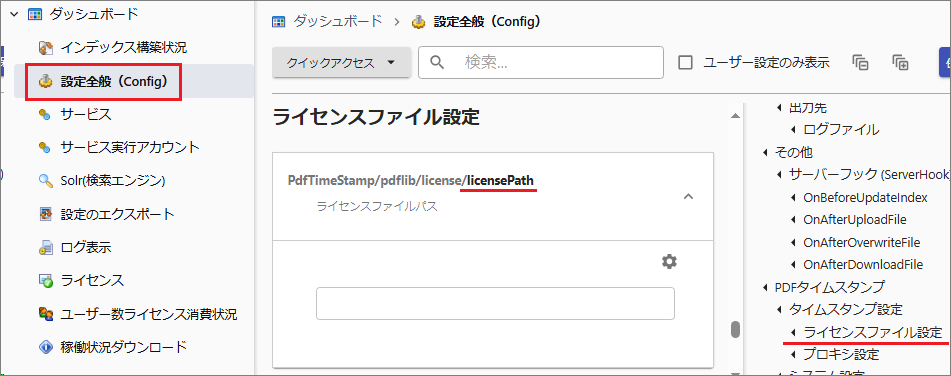Click the licensePath gear settings icon

pyautogui.click(x=669, y=261)
